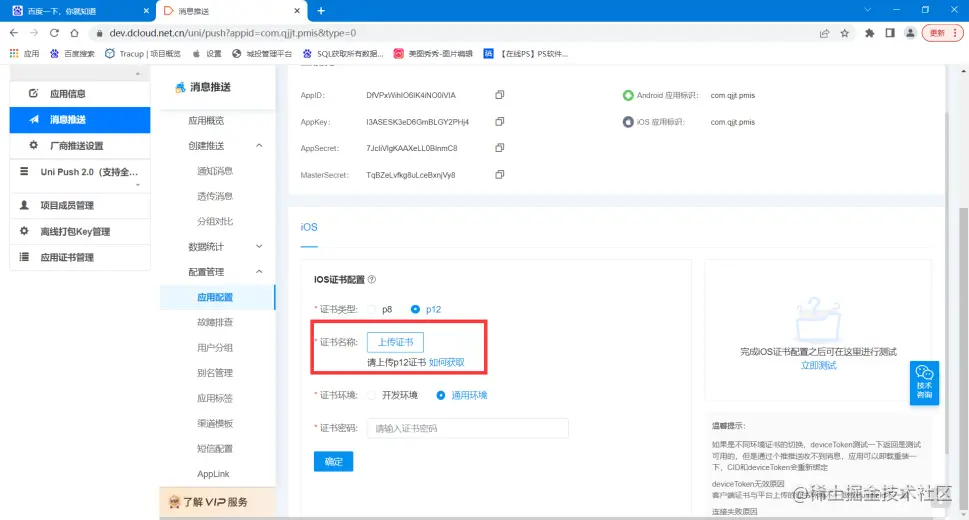
Task: Open the 如何获取 link
Action: coord(447,362)
